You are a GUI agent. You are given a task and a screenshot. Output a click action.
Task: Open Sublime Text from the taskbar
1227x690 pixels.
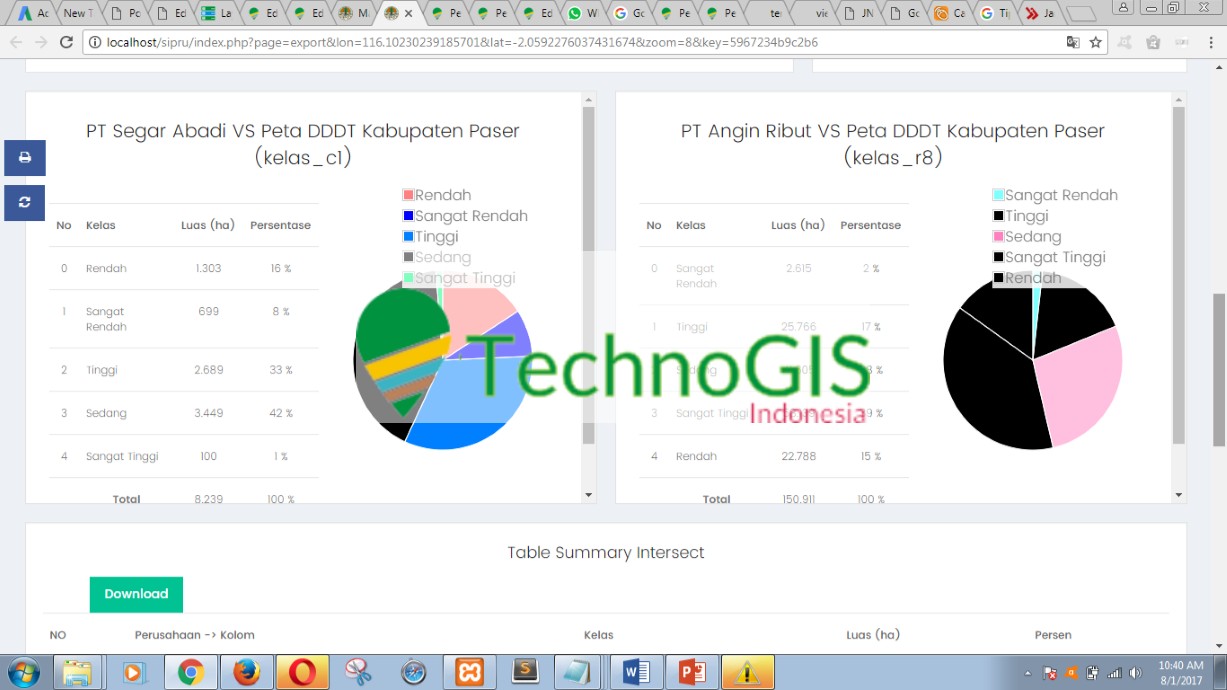[526, 672]
